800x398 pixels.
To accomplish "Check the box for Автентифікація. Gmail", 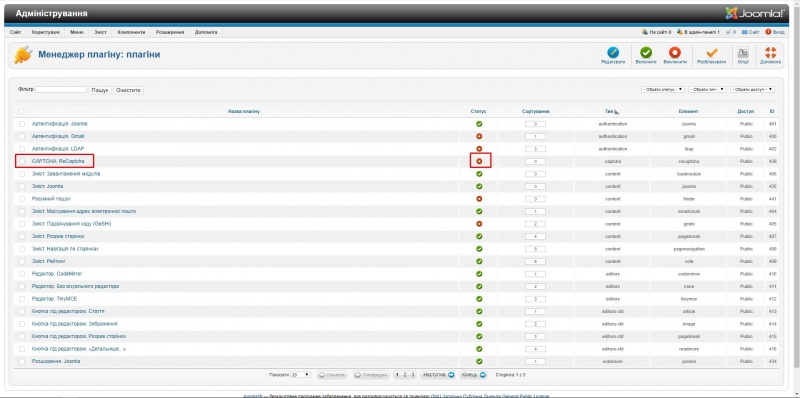I will (21, 136).
